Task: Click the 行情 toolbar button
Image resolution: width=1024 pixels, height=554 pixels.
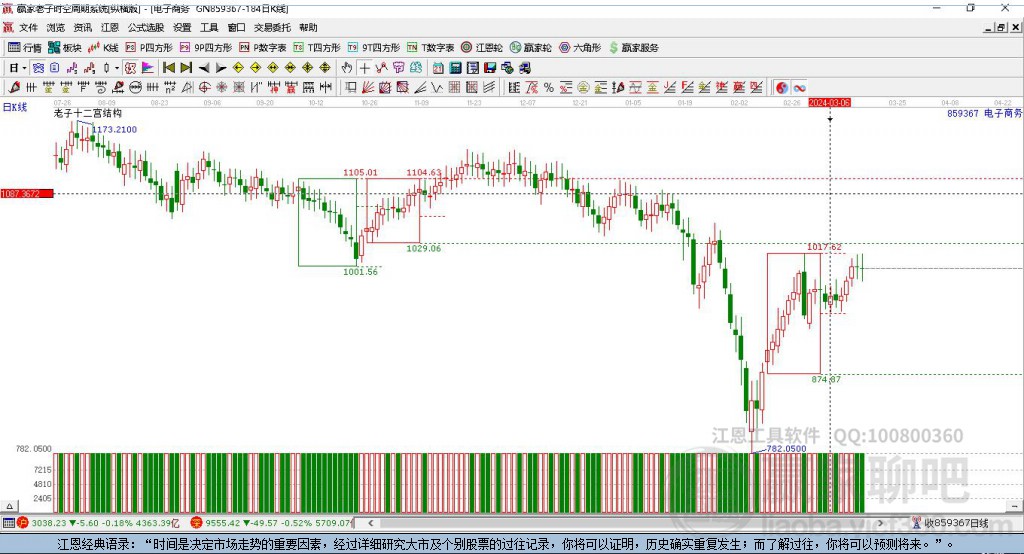Action: pos(24,48)
